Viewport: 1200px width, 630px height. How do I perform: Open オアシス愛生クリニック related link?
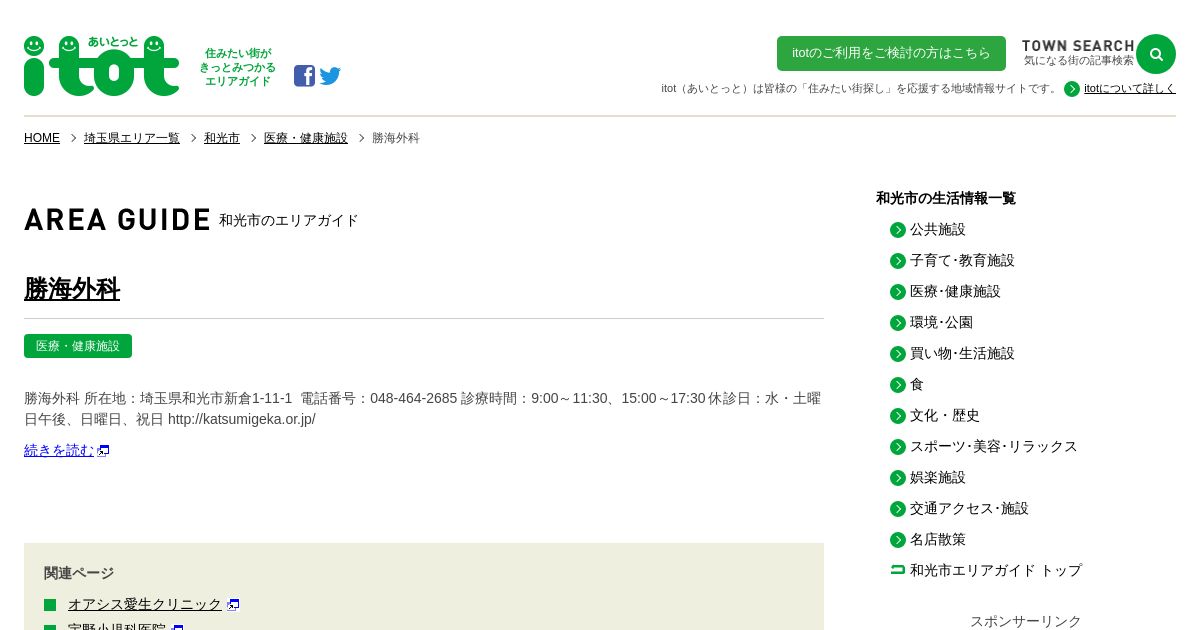[145, 605]
